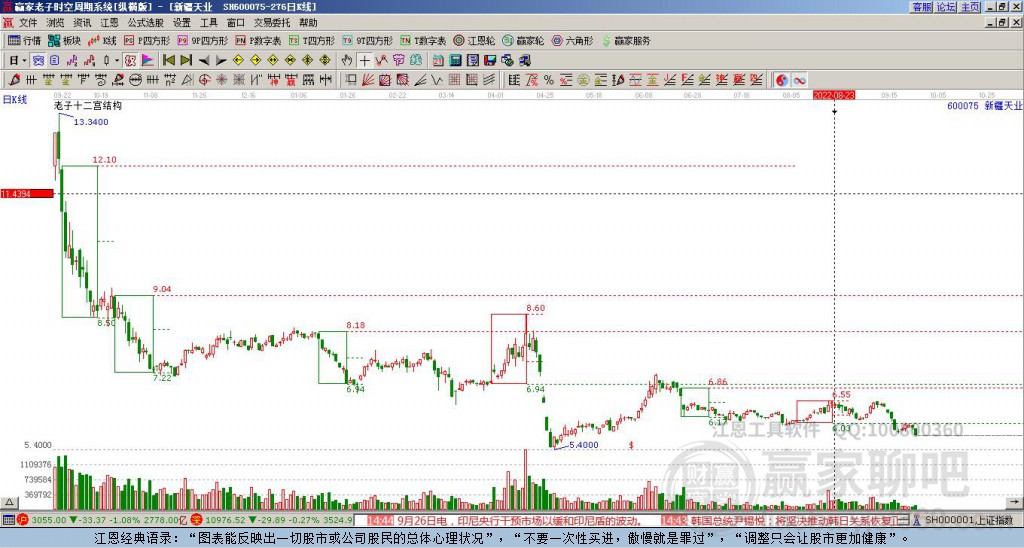Open the 浏览 menu
The height and width of the screenshot is (548, 1024).
click(56, 23)
